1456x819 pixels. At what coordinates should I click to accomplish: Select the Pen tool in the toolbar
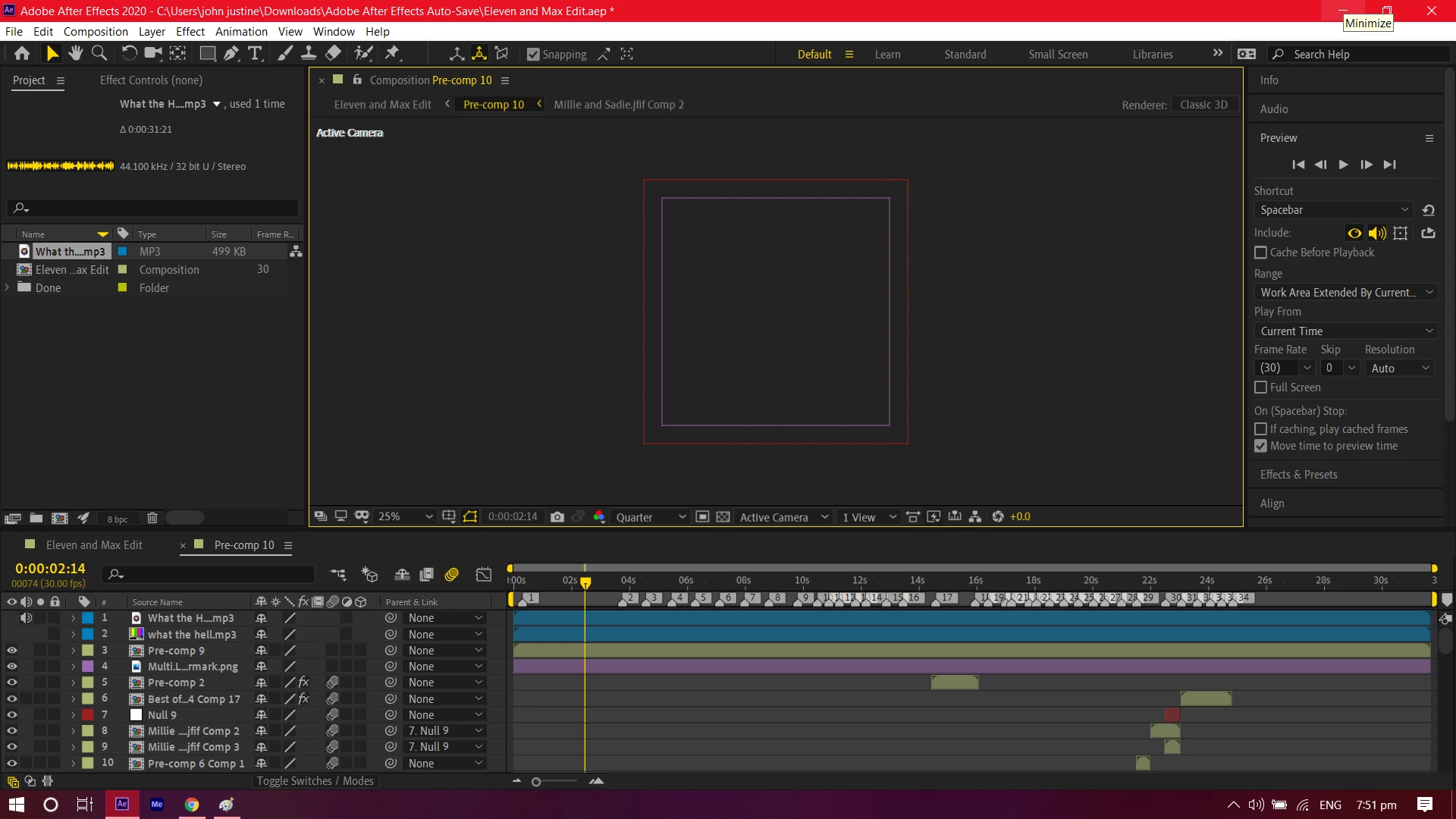coord(231,53)
